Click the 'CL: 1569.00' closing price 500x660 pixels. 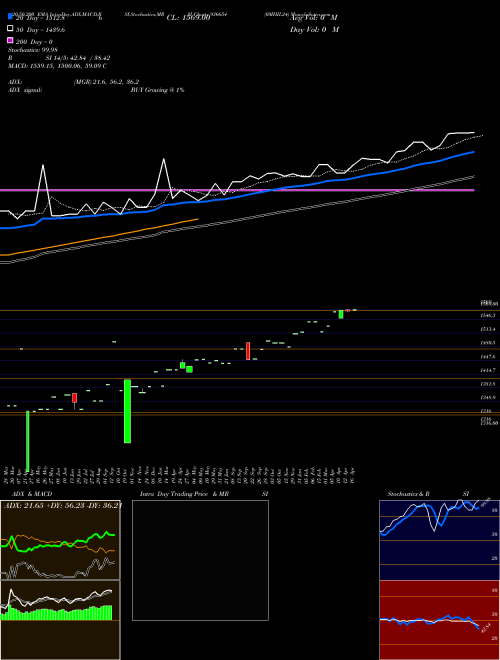point(188,18)
